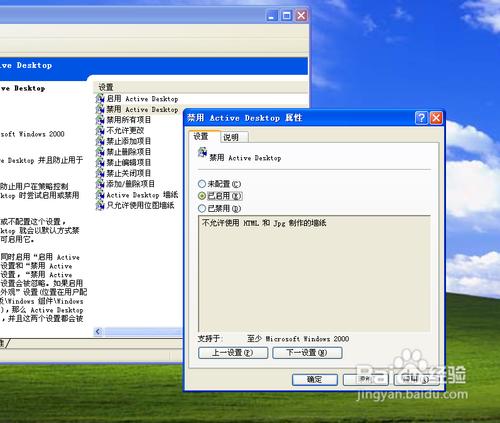The image size is (500, 423).
Task: Go to previous setting with 上一设置
Action: pyautogui.click(x=233, y=353)
